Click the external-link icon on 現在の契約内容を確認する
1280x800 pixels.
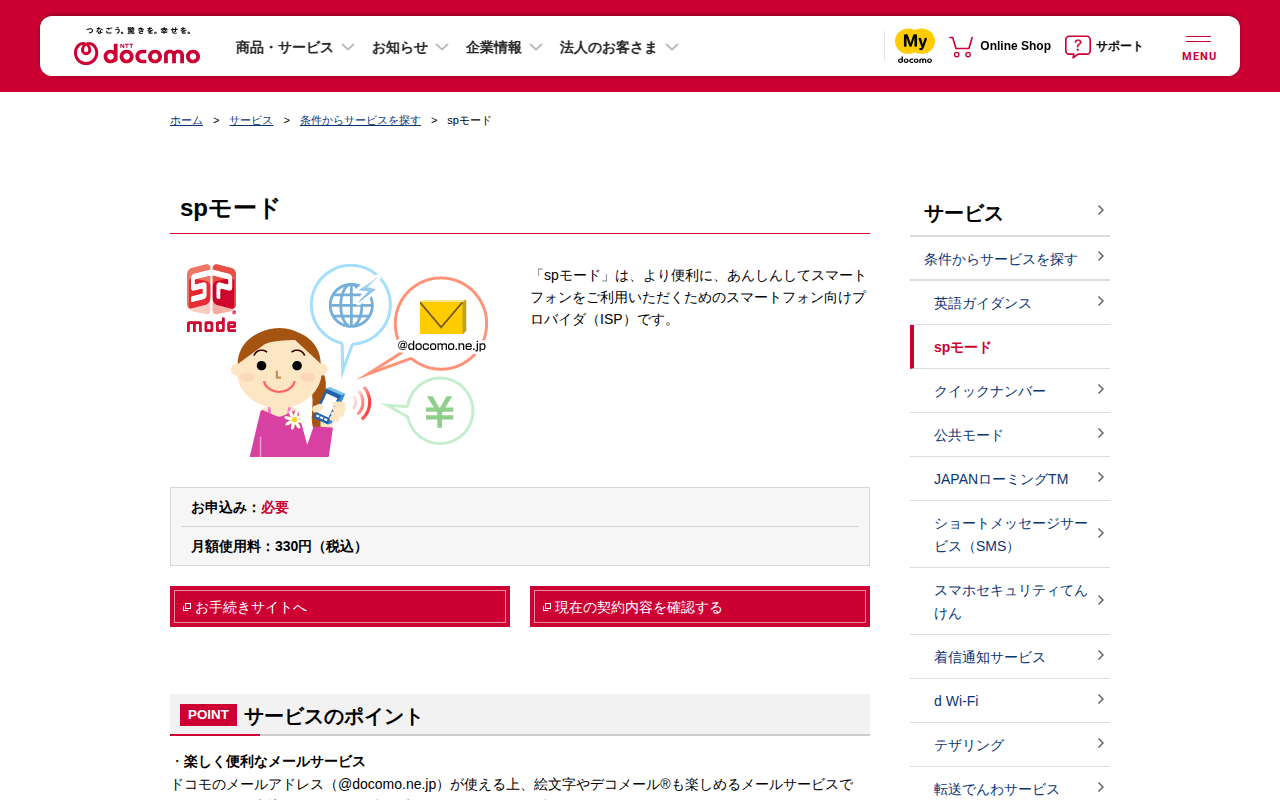tap(547, 607)
